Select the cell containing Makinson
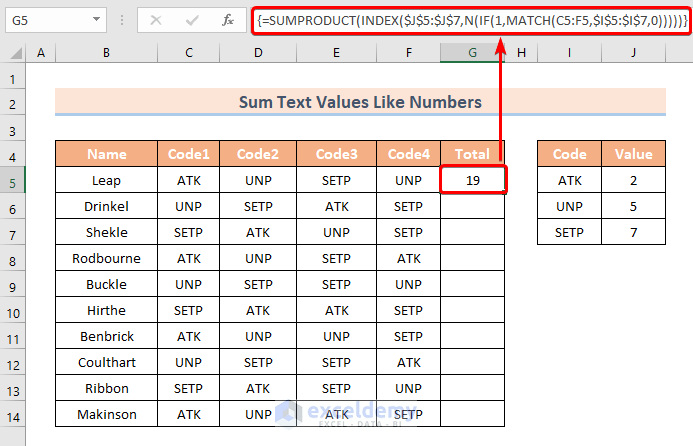The image size is (693, 446). coord(107,414)
